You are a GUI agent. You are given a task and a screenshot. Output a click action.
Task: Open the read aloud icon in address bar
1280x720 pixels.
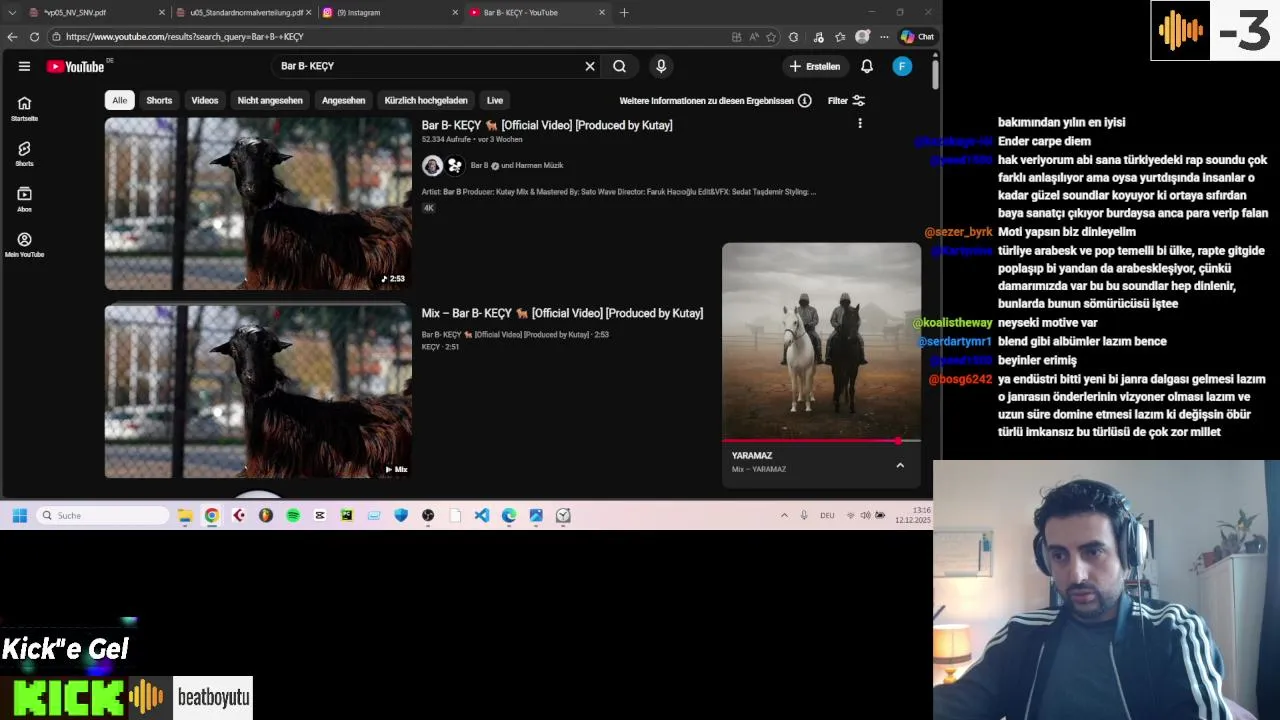tap(754, 37)
